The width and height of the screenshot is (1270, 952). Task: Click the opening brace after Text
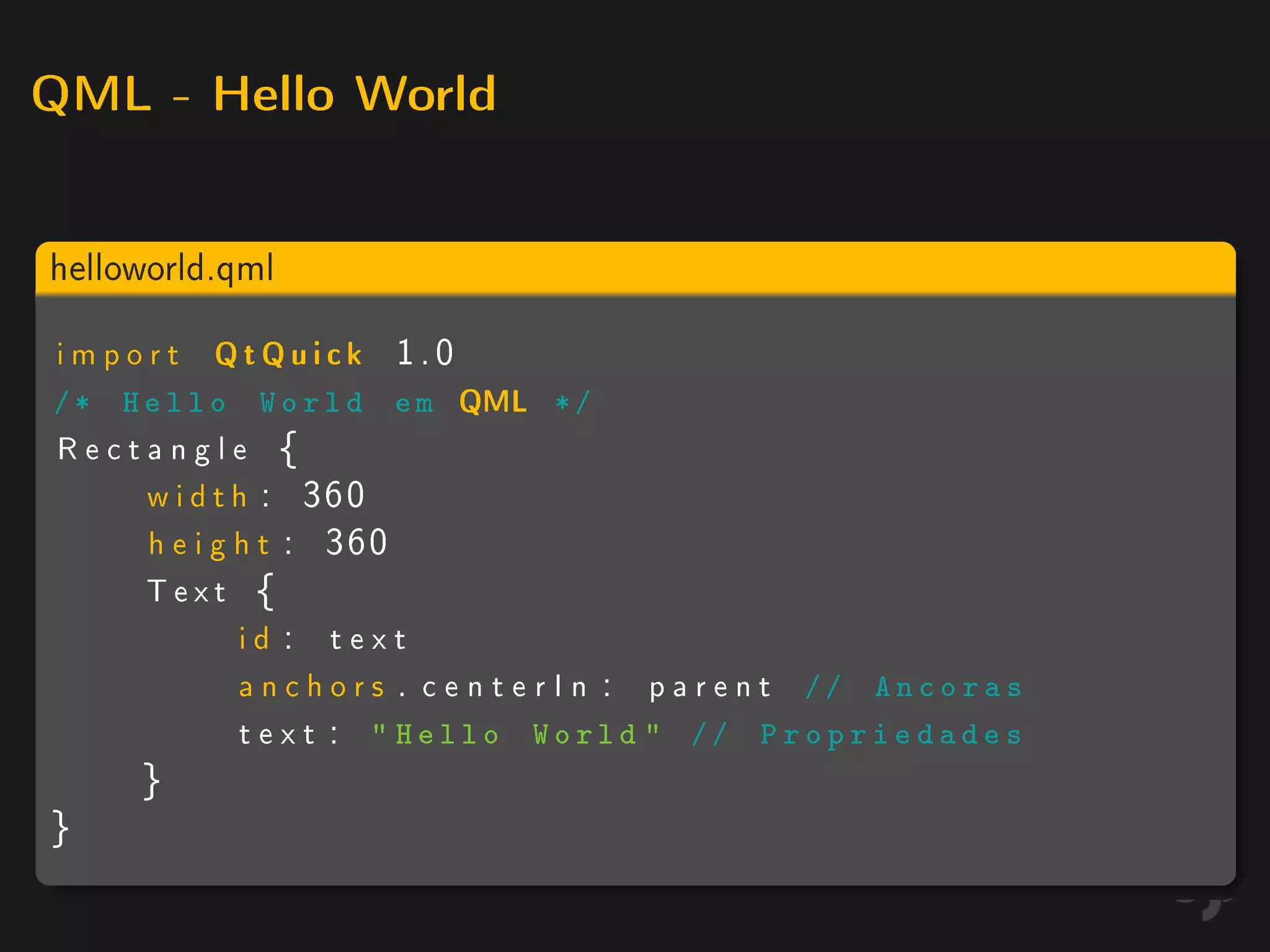pos(265,591)
